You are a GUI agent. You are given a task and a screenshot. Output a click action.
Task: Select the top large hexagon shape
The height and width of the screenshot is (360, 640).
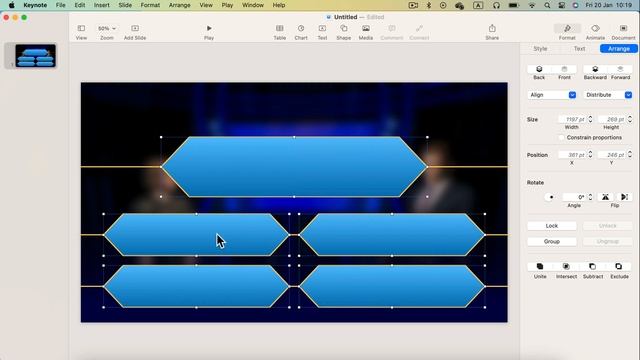[x=294, y=167]
